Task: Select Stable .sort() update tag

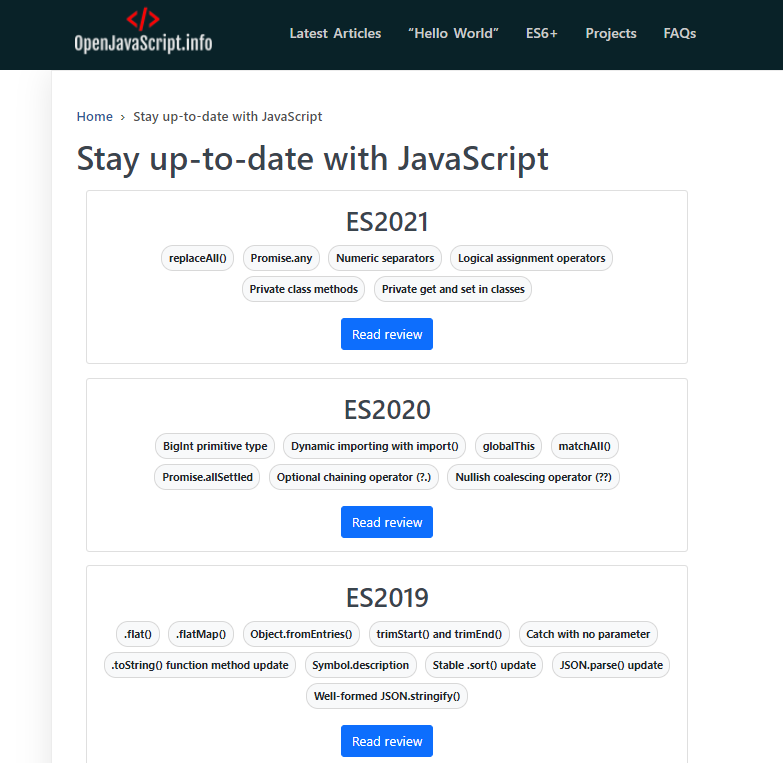Action: [x=484, y=665]
